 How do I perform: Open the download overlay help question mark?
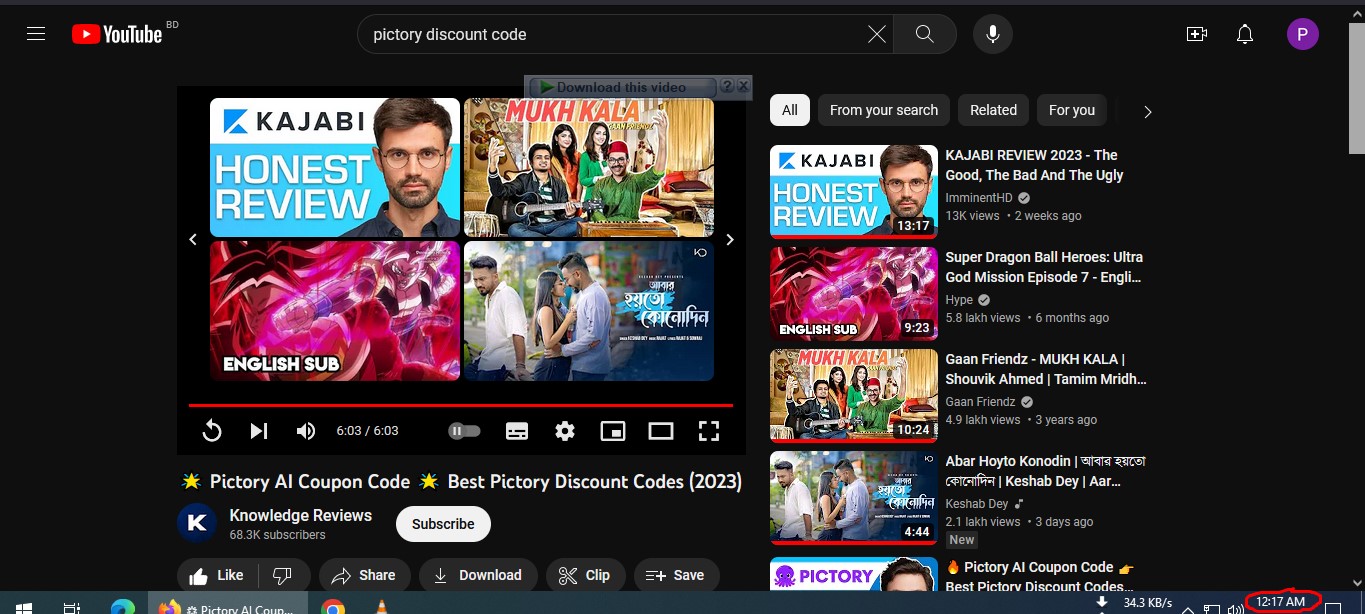[727, 87]
